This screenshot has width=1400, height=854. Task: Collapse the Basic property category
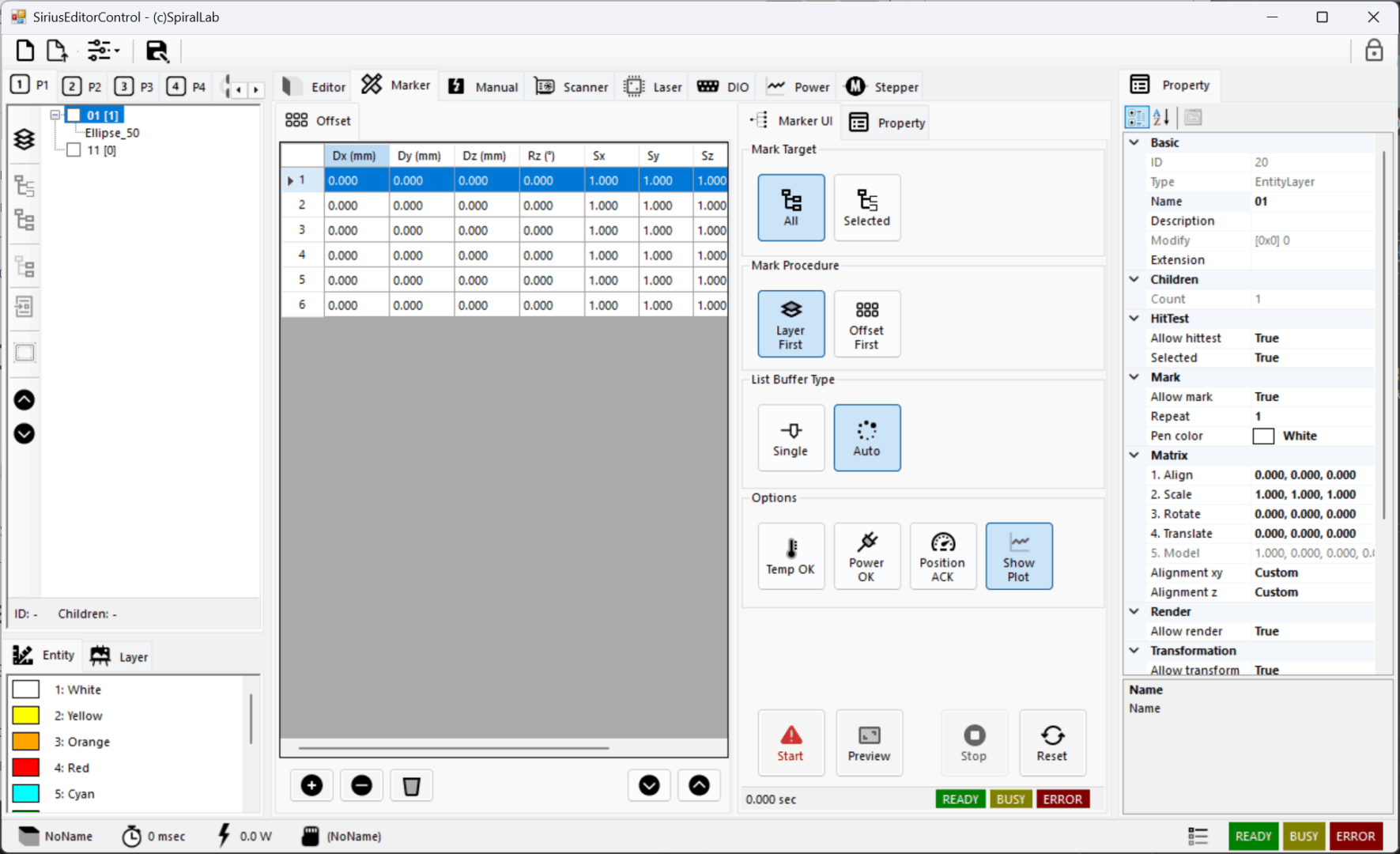click(x=1134, y=142)
